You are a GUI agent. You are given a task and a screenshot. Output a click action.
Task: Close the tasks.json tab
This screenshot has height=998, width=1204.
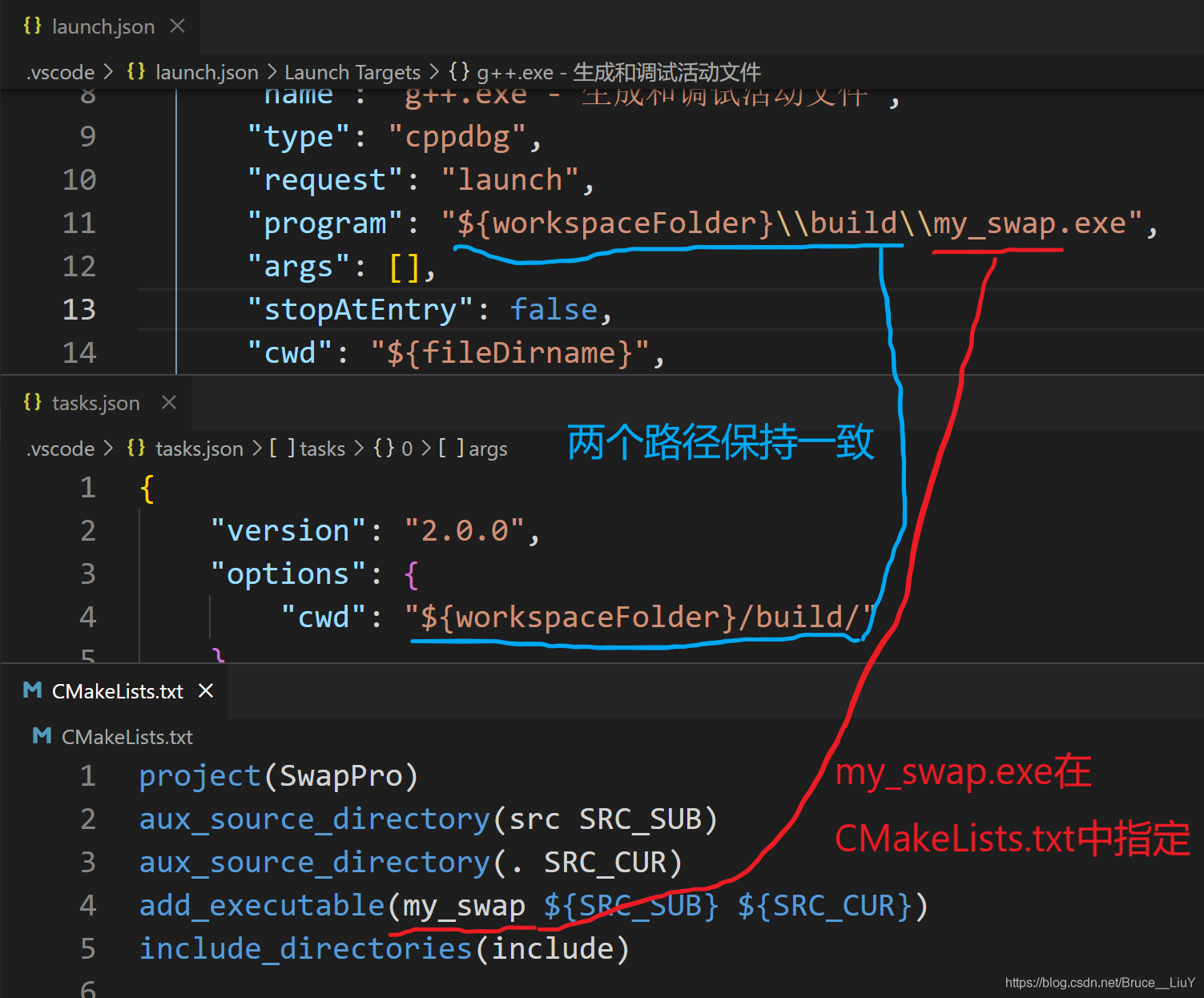coord(168,402)
